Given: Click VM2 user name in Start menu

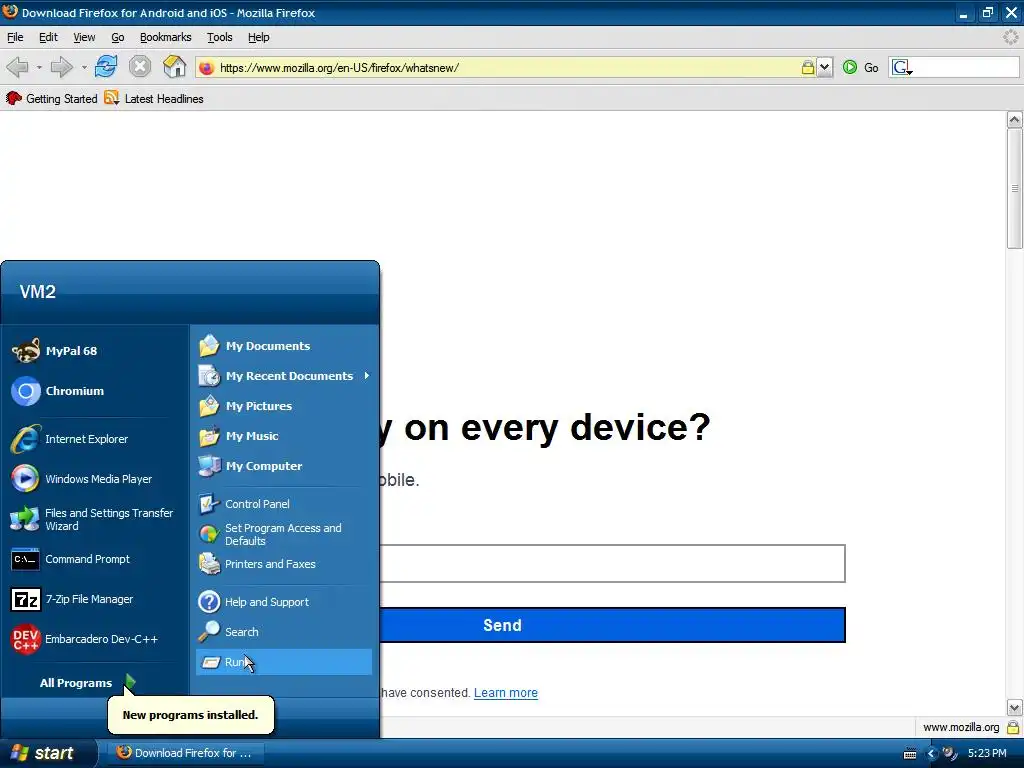Looking at the screenshot, I should point(37,291).
